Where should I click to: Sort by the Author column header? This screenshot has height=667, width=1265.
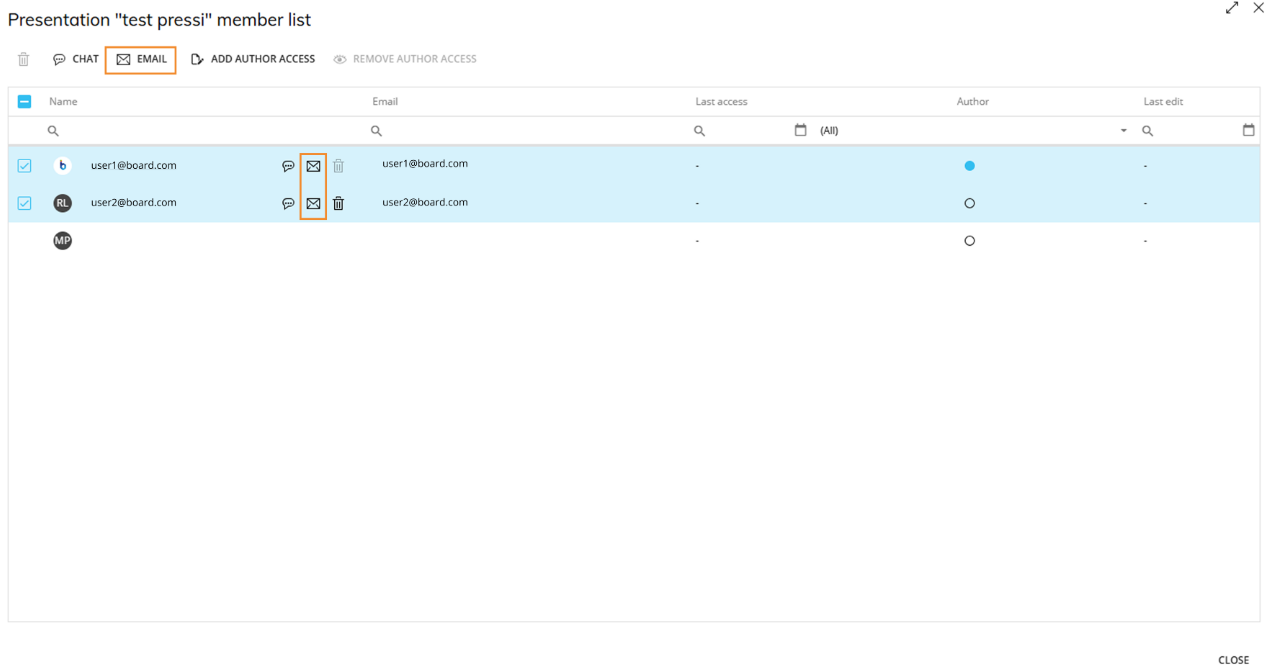tap(972, 102)
